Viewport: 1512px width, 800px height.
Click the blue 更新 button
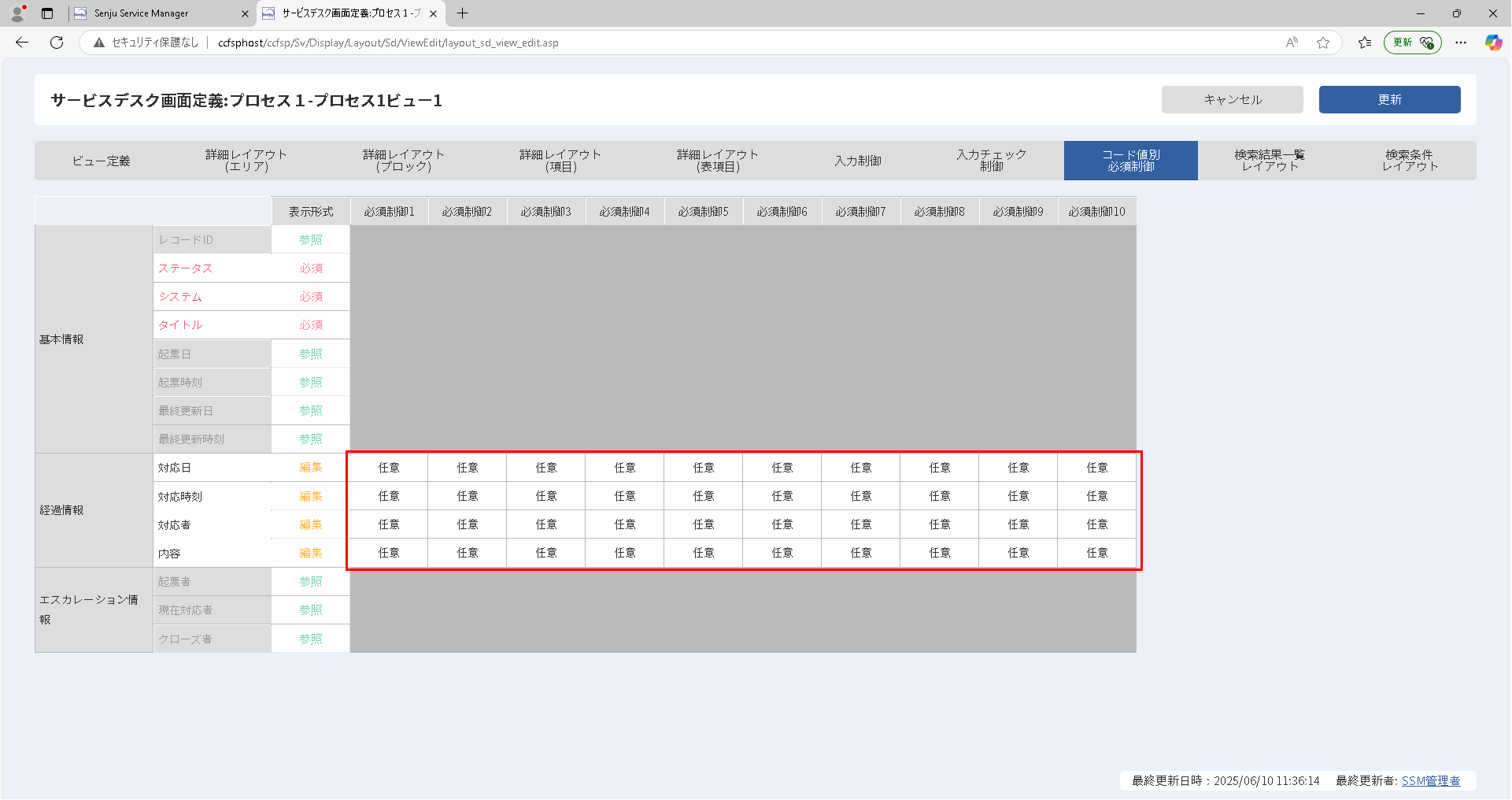(1390, 100)
